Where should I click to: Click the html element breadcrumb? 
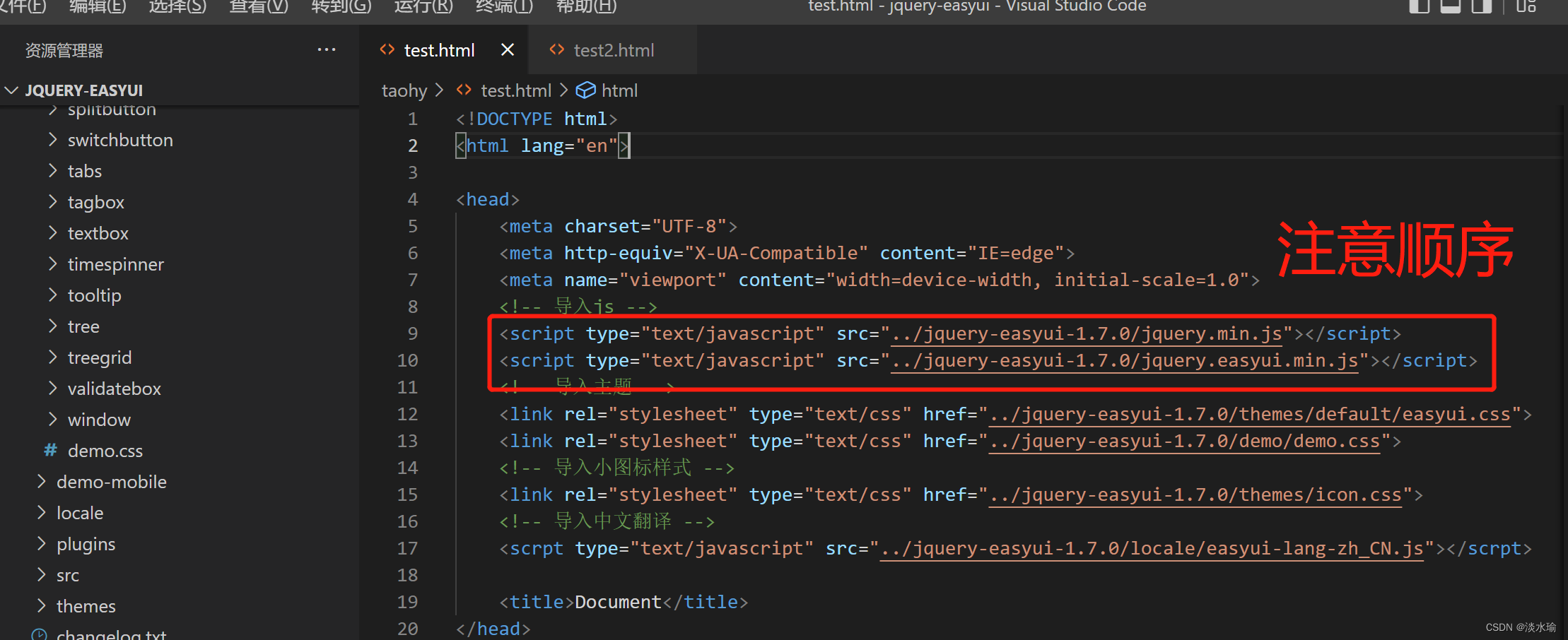point(619,90)
